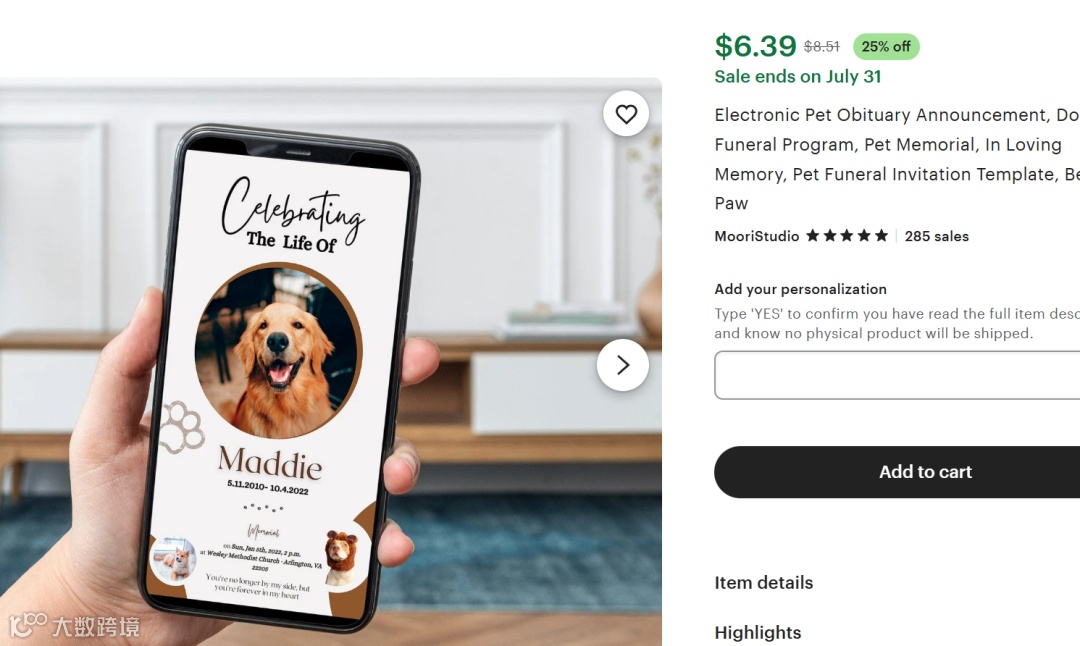Click the five-star rating icons
This screenshot has width=1080, height=646.
[x=847, y=236]
